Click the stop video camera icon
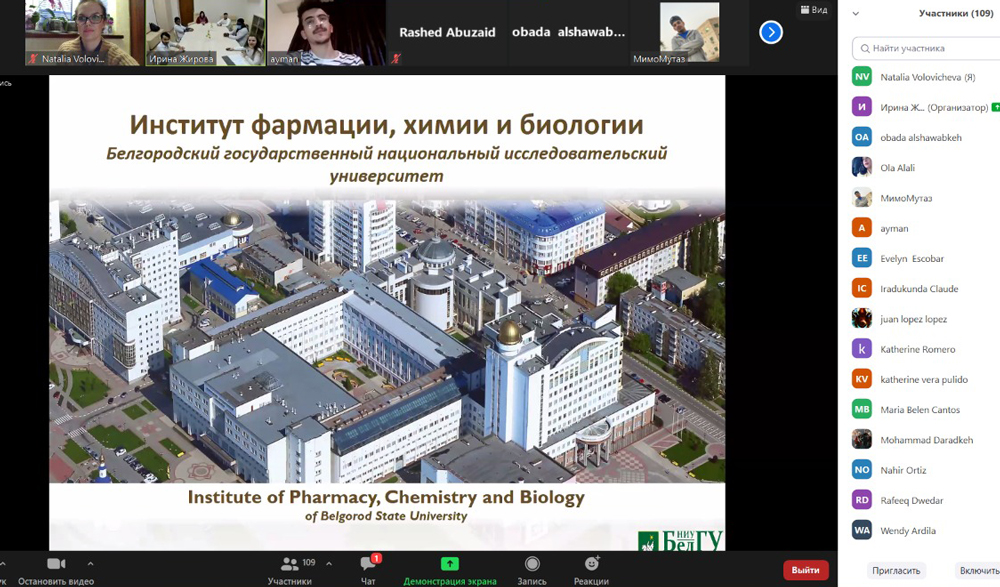The width and height of the screenshot is (1000, 587). 56,565
